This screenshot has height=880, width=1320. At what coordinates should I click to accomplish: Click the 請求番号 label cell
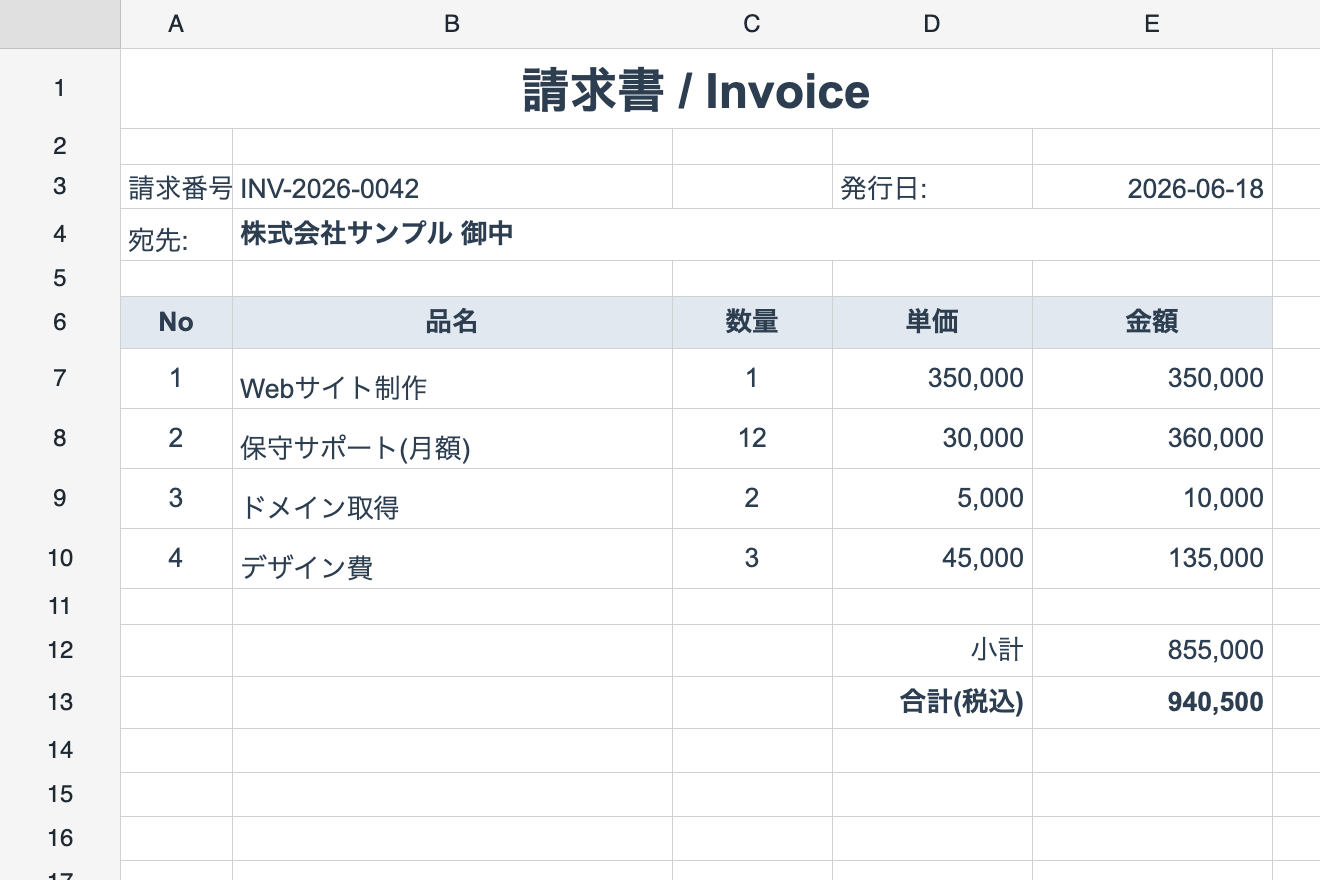[176, 186]
